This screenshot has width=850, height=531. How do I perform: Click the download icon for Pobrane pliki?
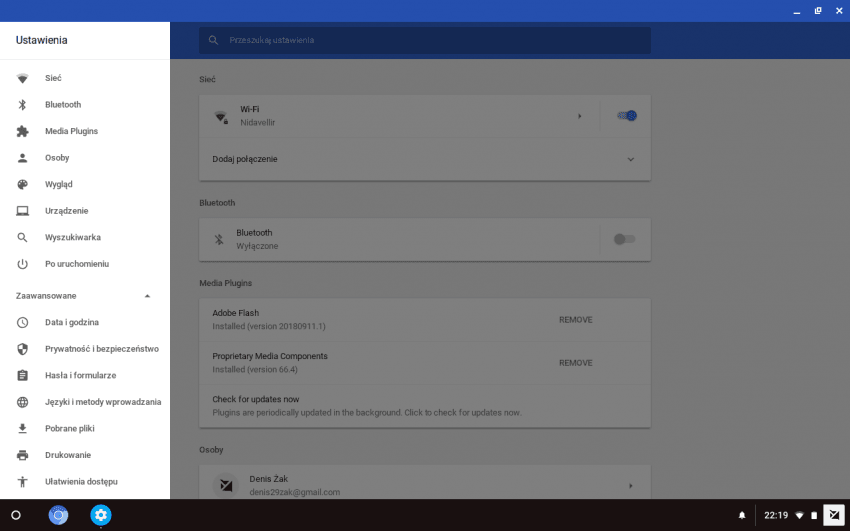point(22,429)
